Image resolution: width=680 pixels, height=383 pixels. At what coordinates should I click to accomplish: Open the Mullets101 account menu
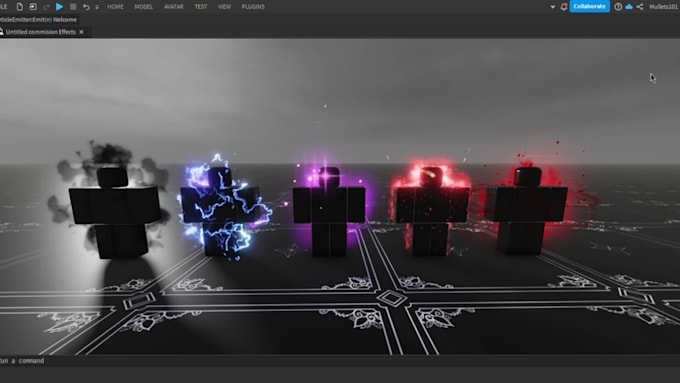coord(664,7)
